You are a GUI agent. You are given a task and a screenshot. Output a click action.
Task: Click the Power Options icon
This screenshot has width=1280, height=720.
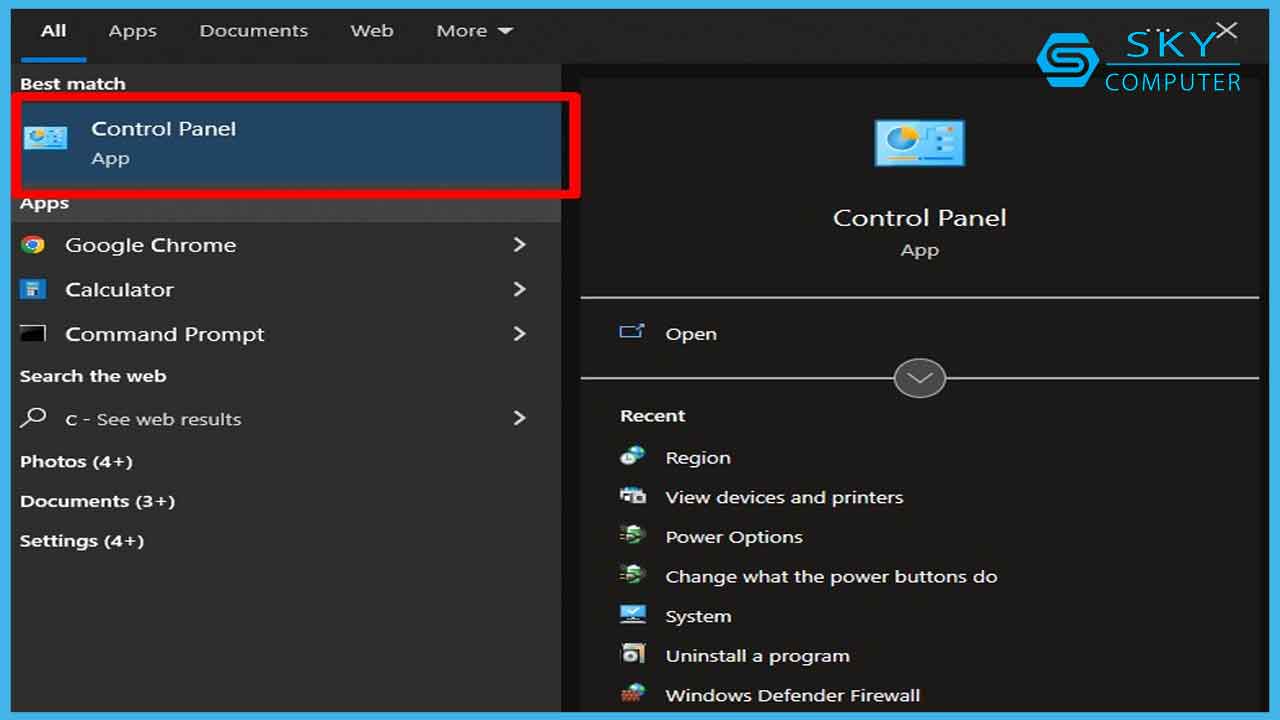(x=632, y=537)
